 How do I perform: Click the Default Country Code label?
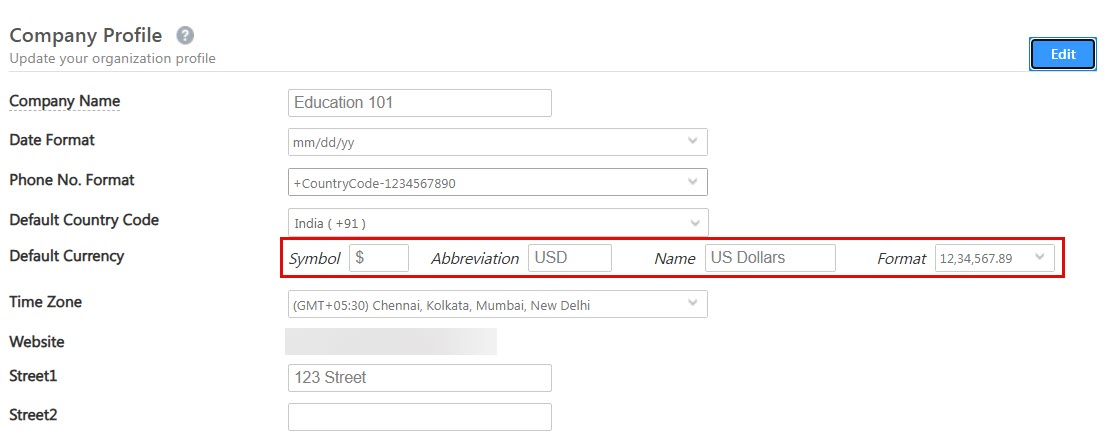click(83, 220)
